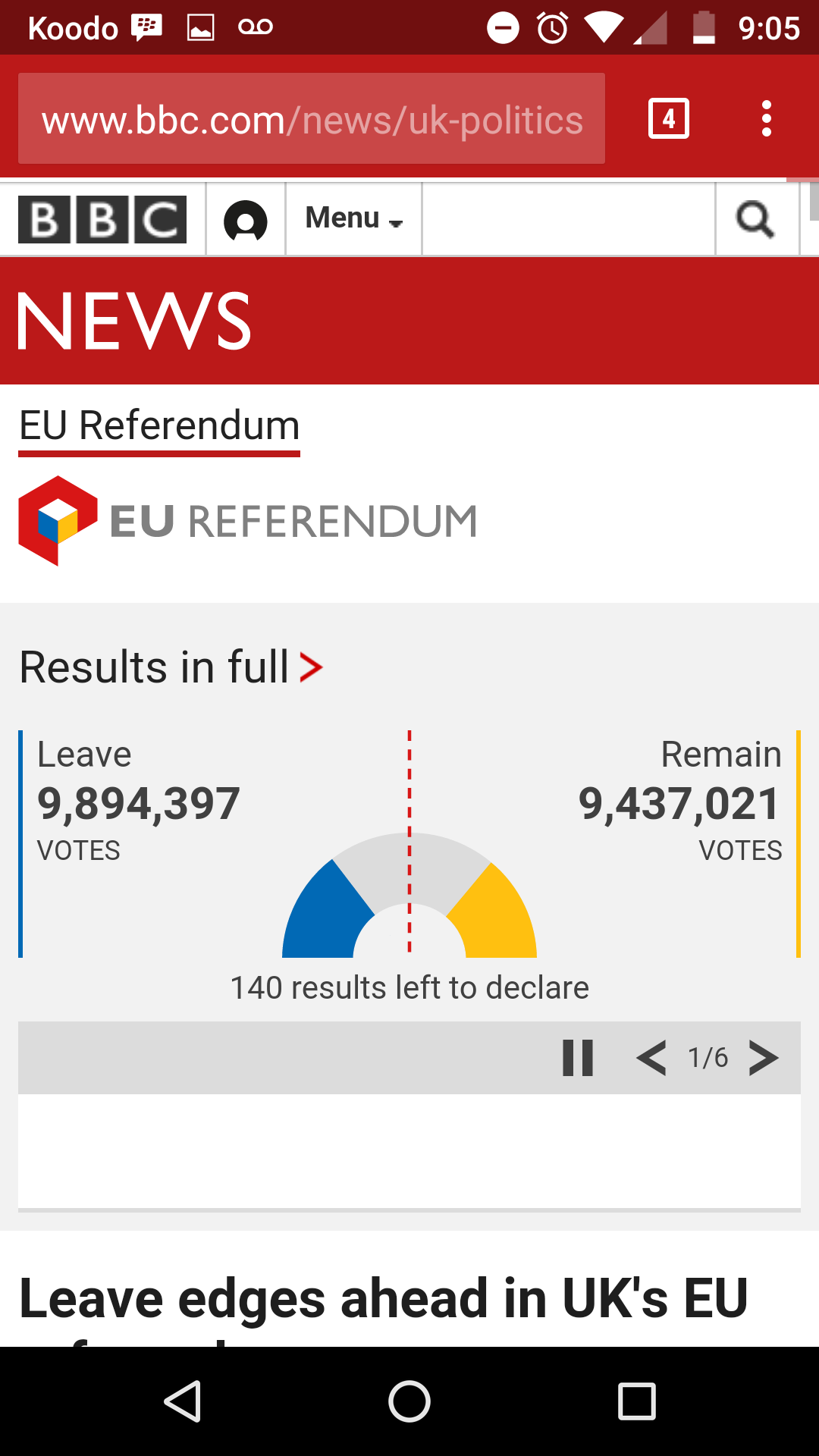
Task: Open the browser three-dot overflow menu
Action: click(x=767, y=118)
